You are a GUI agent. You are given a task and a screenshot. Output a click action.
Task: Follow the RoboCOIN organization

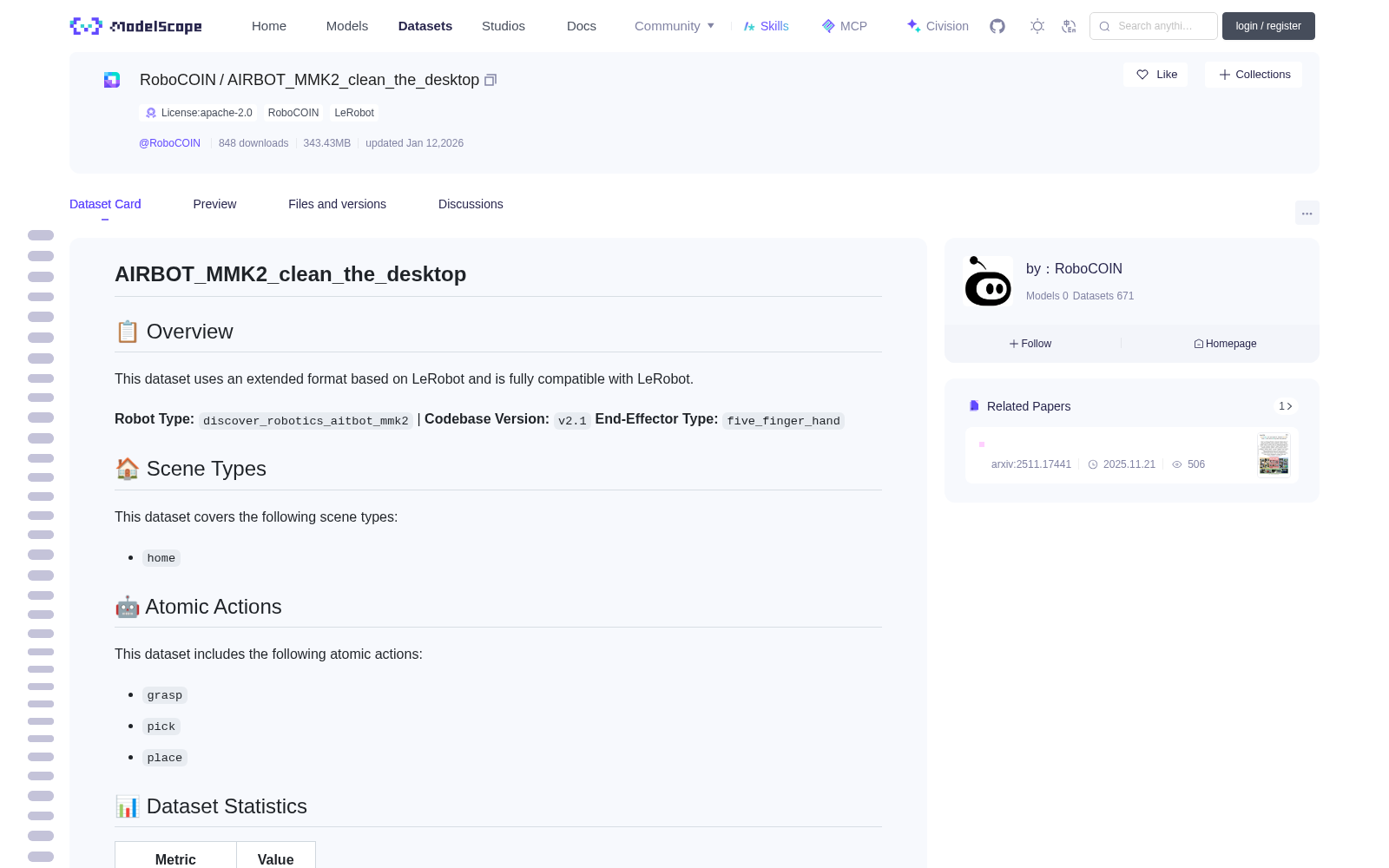point(1030,344)
